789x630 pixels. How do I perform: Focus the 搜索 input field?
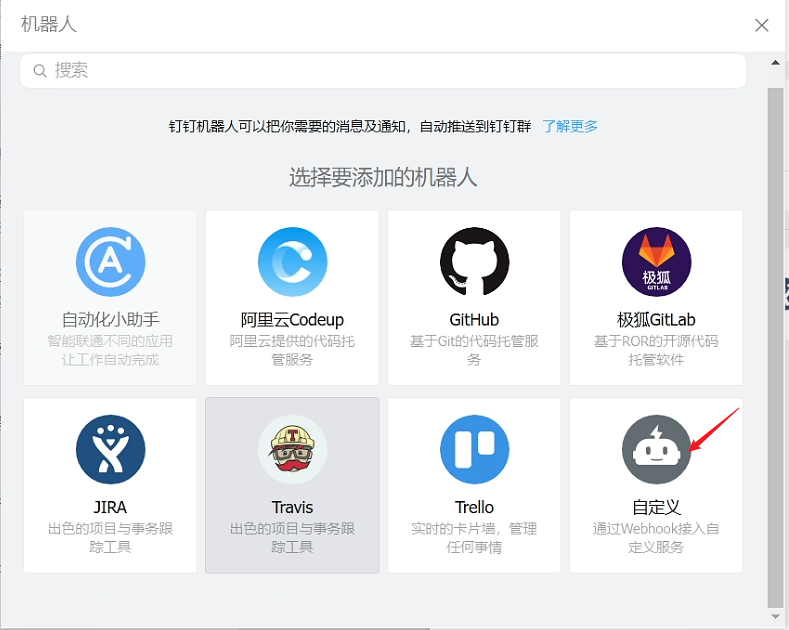point(383,70)
